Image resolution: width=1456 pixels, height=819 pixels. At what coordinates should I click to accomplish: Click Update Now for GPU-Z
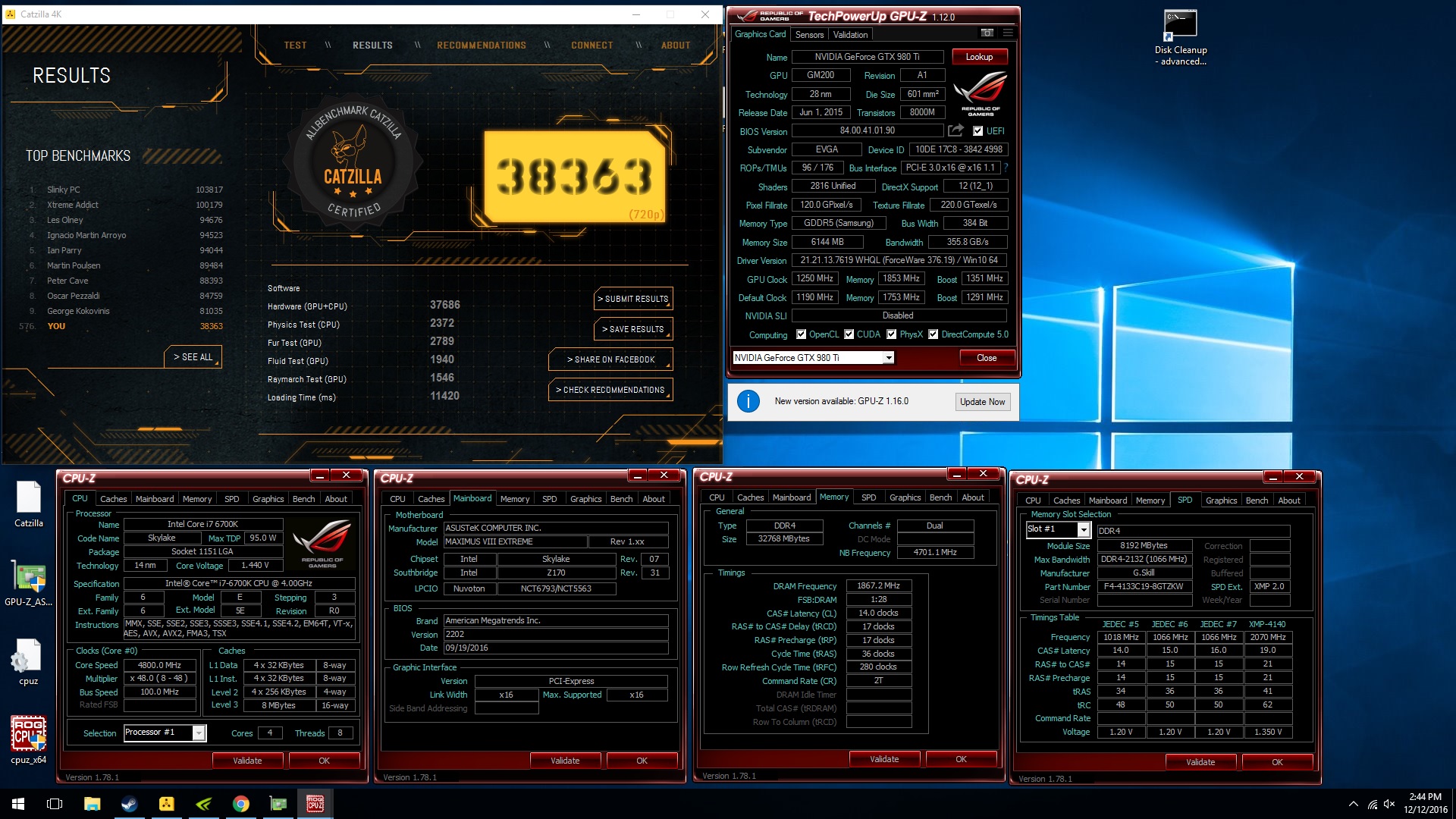click(982, 402)
